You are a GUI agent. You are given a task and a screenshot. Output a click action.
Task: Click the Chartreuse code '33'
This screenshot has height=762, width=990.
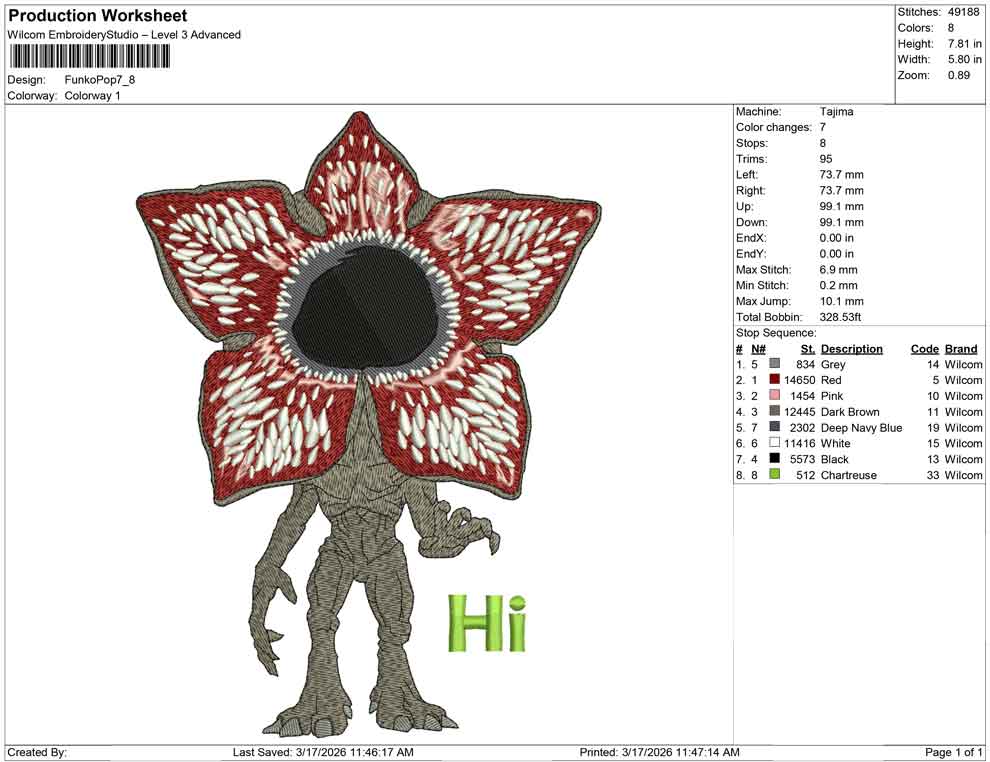click(x=933, y=475)
